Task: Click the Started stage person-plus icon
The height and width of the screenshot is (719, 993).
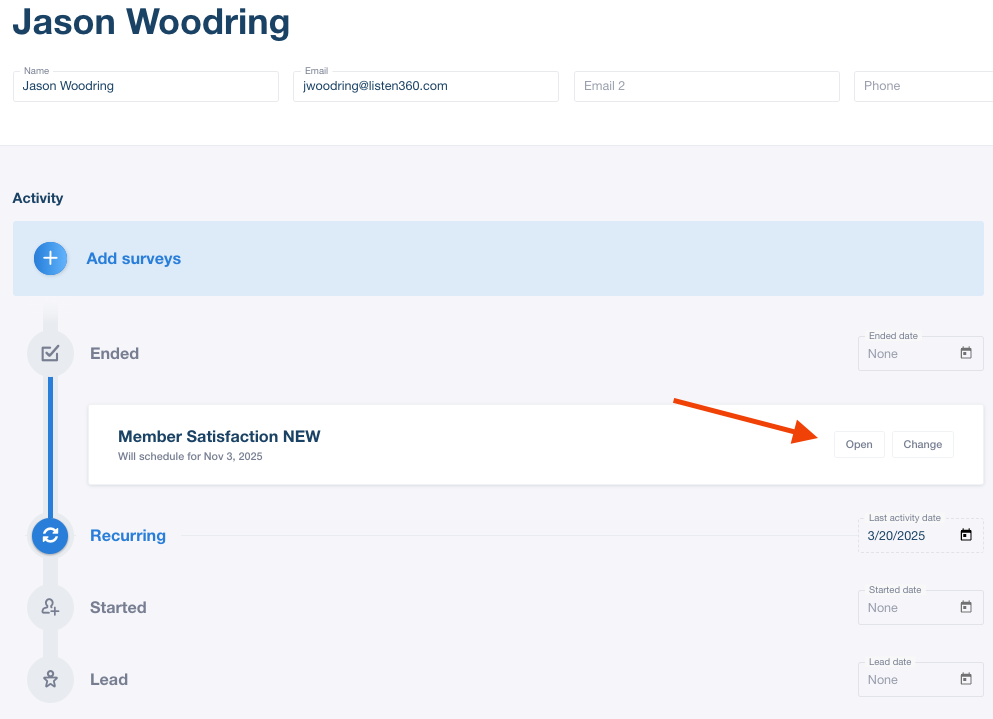Action: 50,607
